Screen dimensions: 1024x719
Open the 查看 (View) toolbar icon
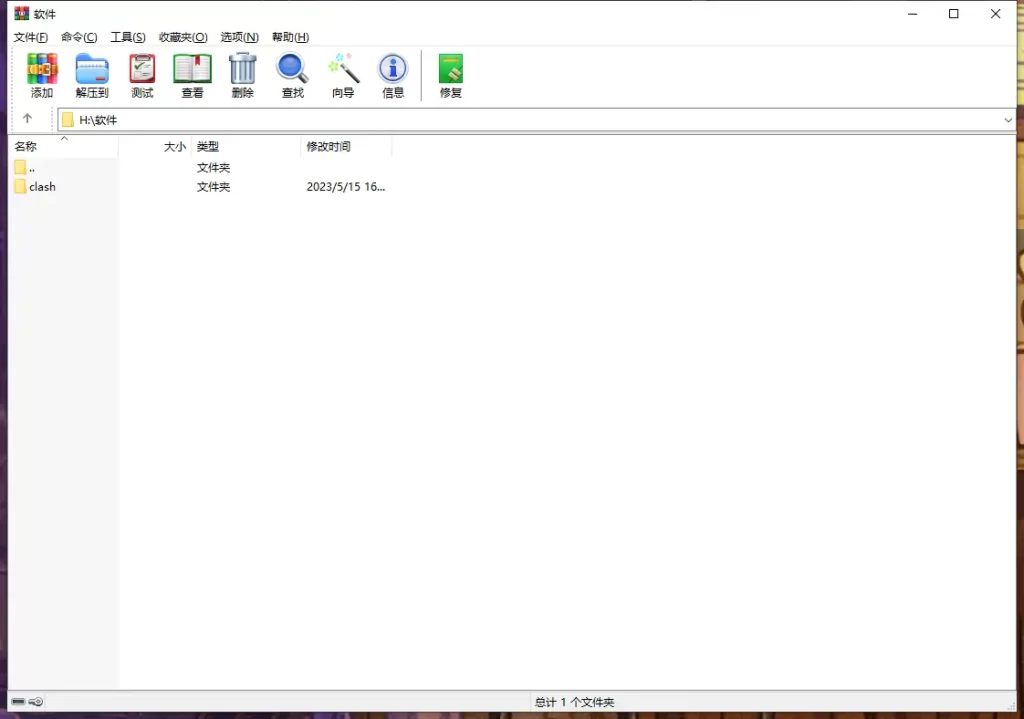tap(192, 75)
